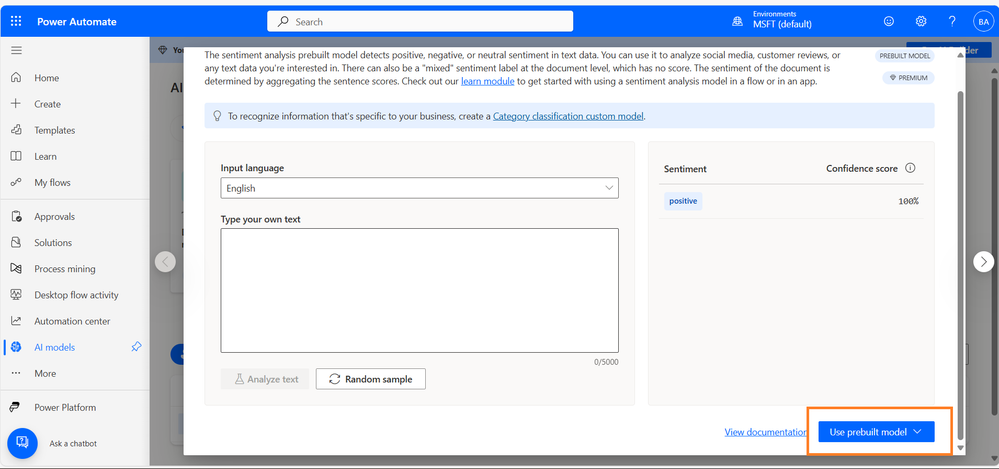999x469 pixels.
Task: Open the Solutions icon
Action: coord(17,243)
